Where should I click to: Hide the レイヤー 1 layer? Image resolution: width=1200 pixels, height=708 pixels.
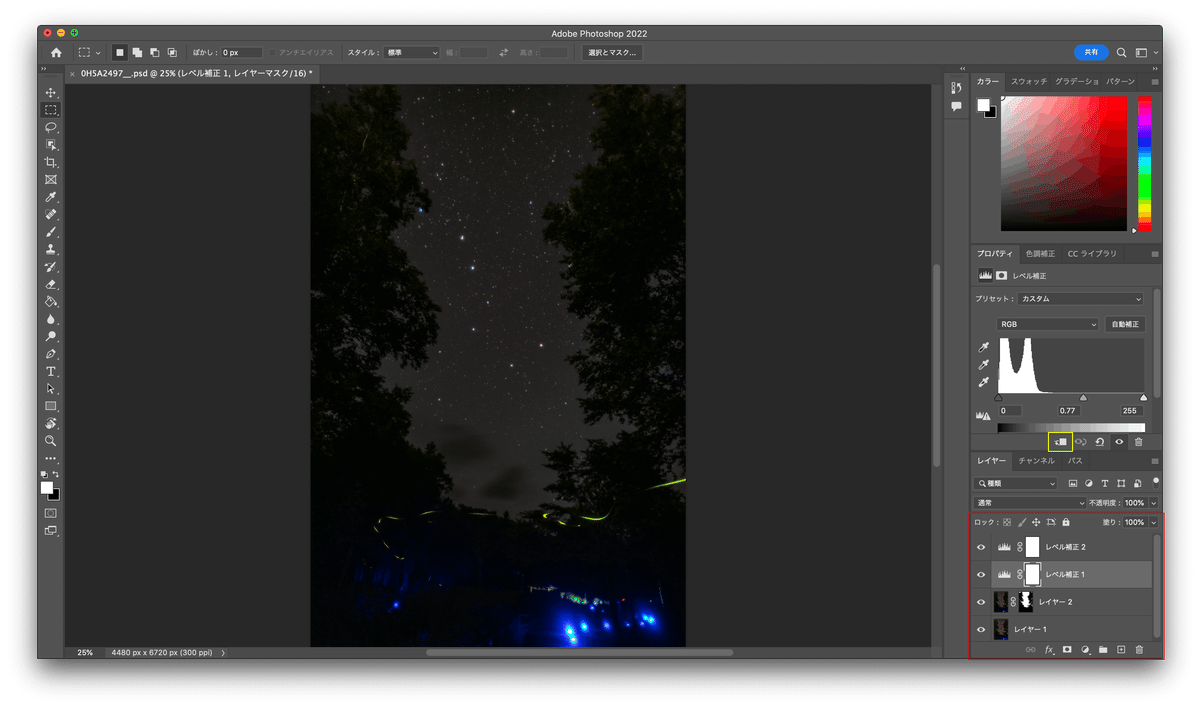coord(981,629)
